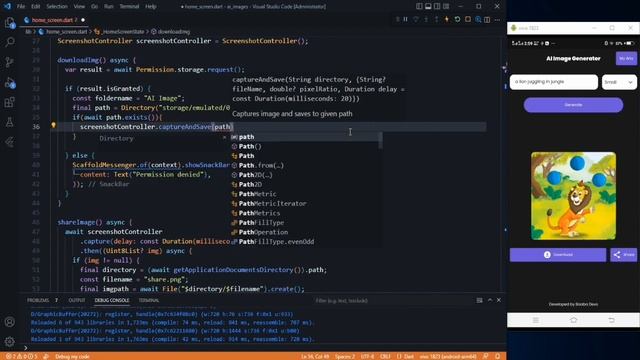Stop the debug session
This screenshot has width=640, height=360.
(x=468, y=19)
